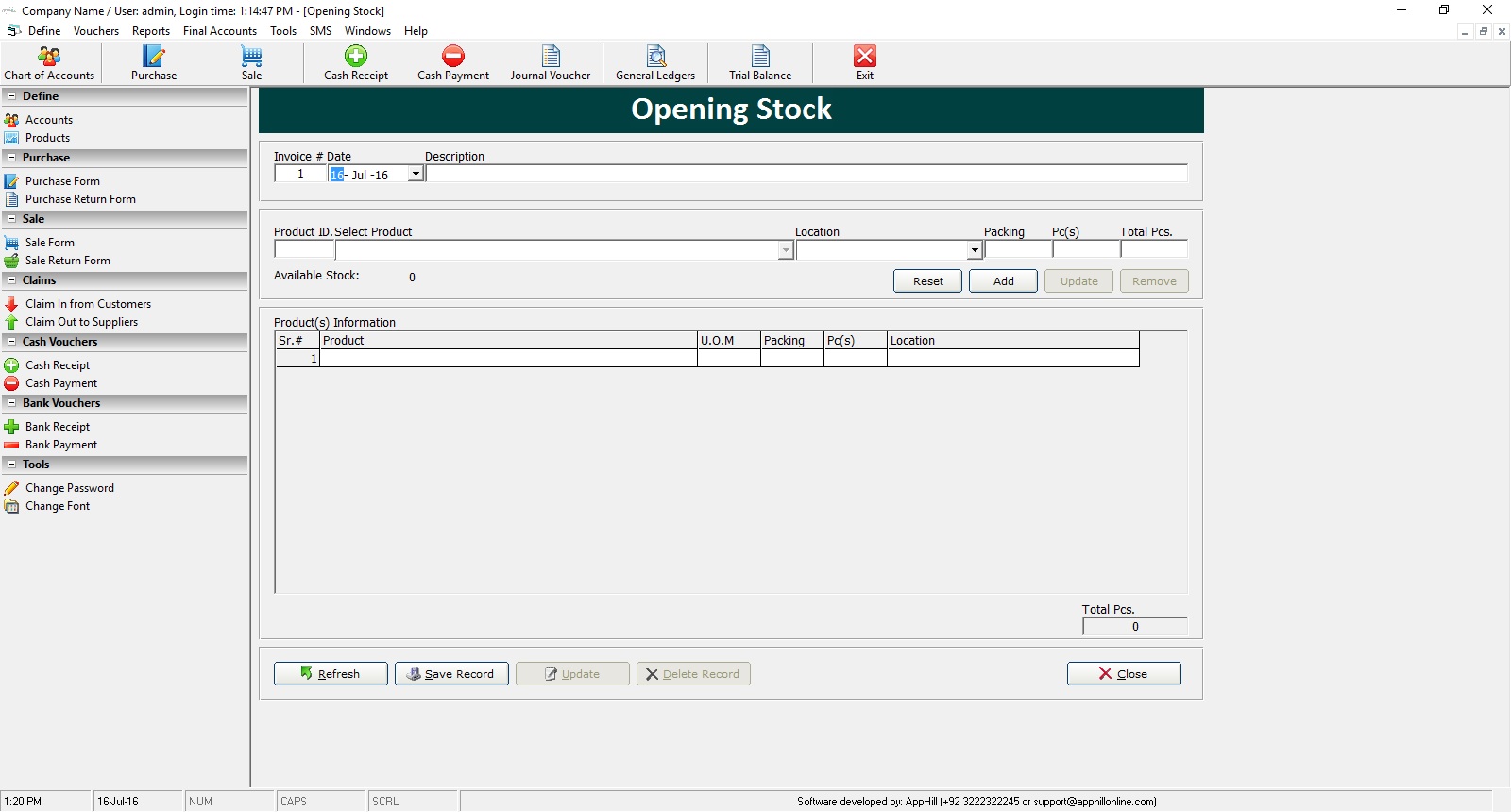Open the Date picker dropdown
The image size is (1511, 812).
pos(415,175)
